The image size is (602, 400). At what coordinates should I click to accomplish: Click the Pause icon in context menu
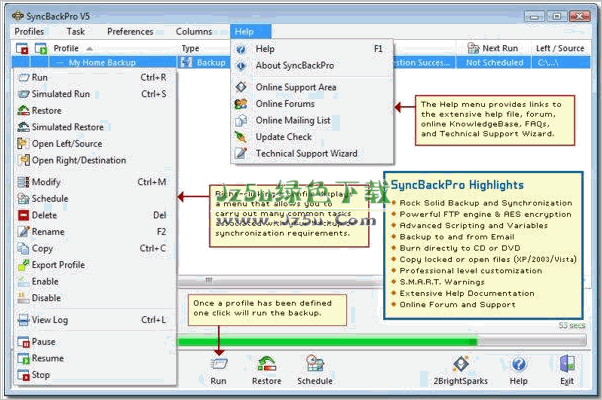pyautogui.click(x=23, y=342)
